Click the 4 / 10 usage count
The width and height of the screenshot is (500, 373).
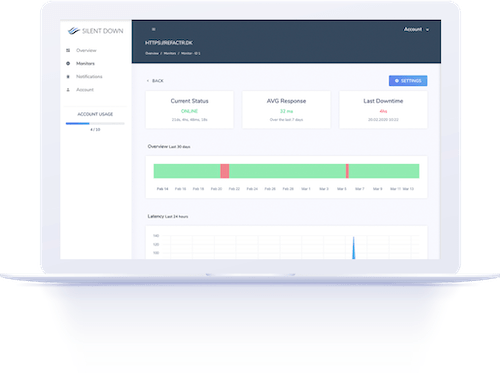pos(95,129)
